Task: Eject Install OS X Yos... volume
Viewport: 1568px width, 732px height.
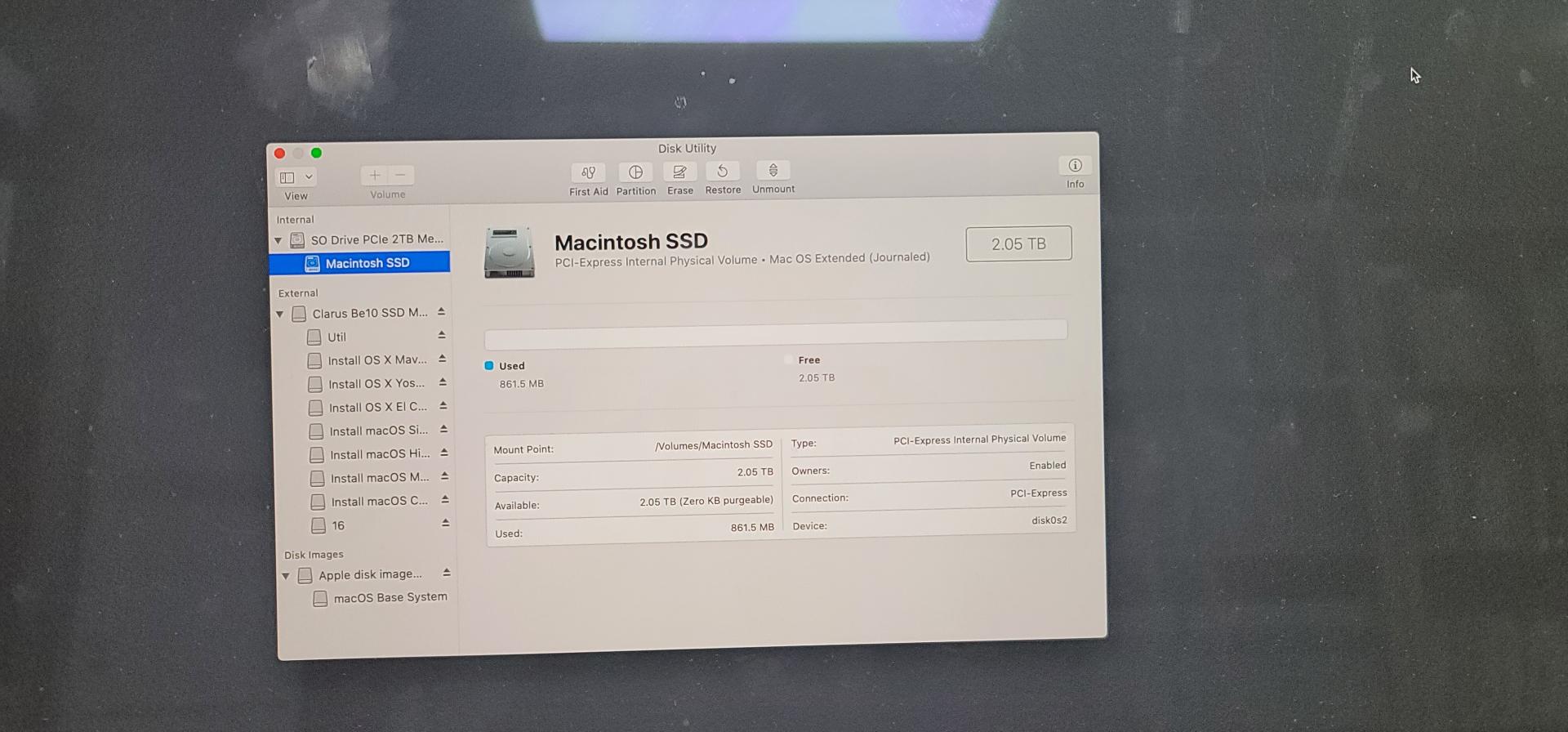Action: point(443,382)
